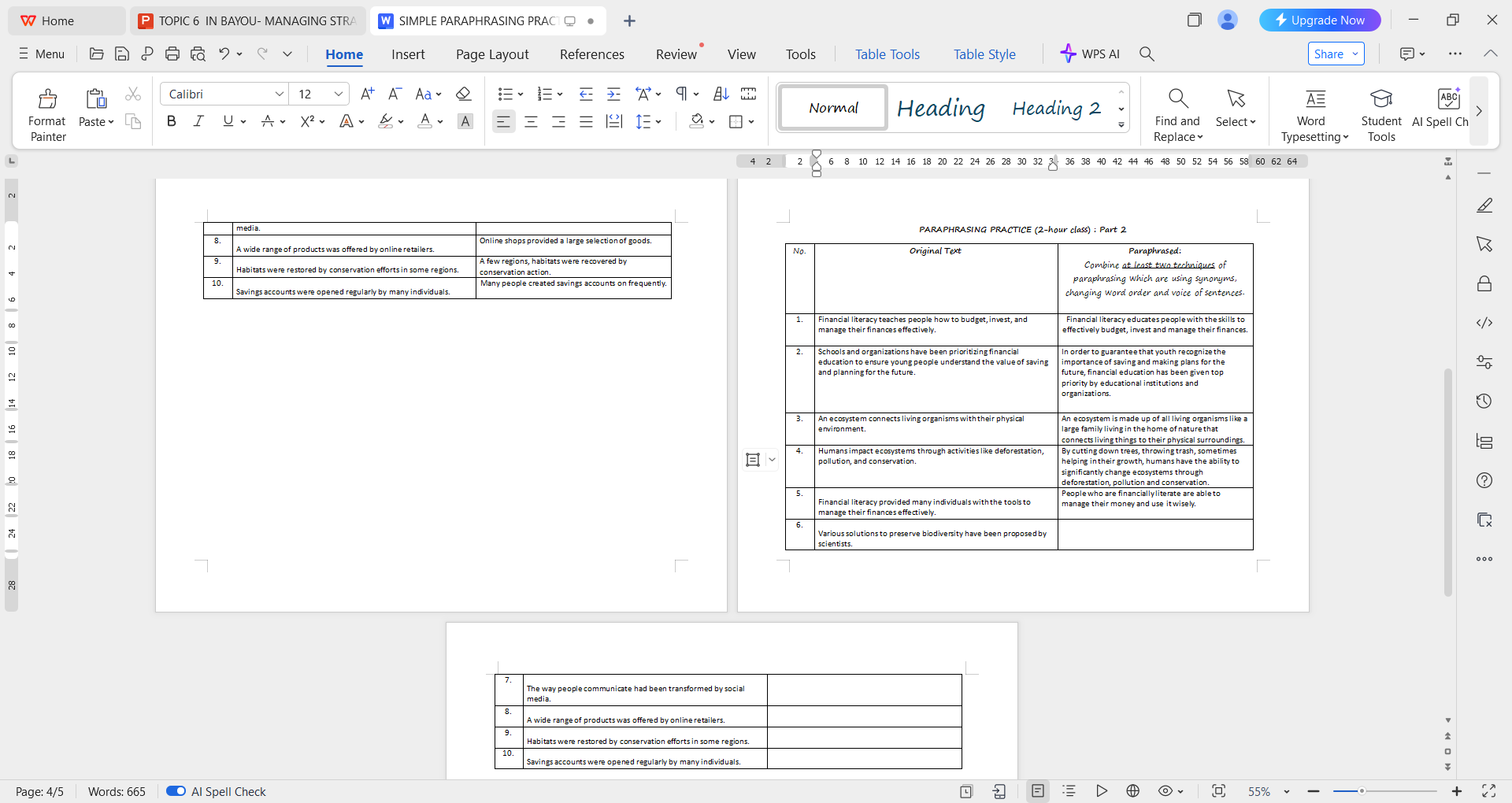Click the Page: 4/5 indicator

[x=39, y=792]
